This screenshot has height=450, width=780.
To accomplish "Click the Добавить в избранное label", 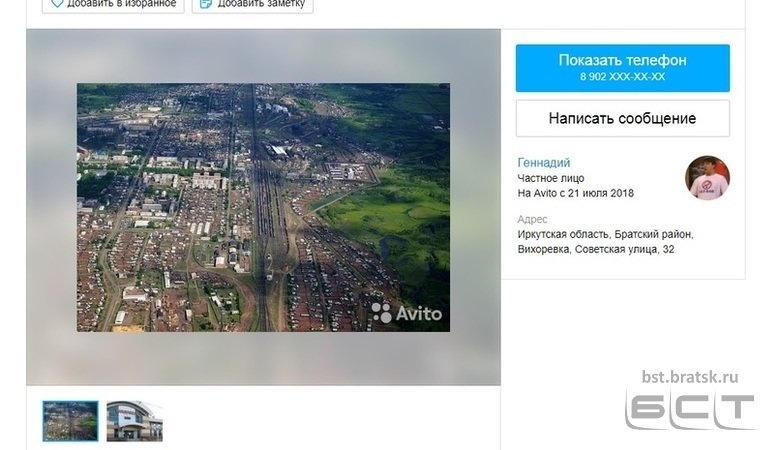I will point(121,4).
